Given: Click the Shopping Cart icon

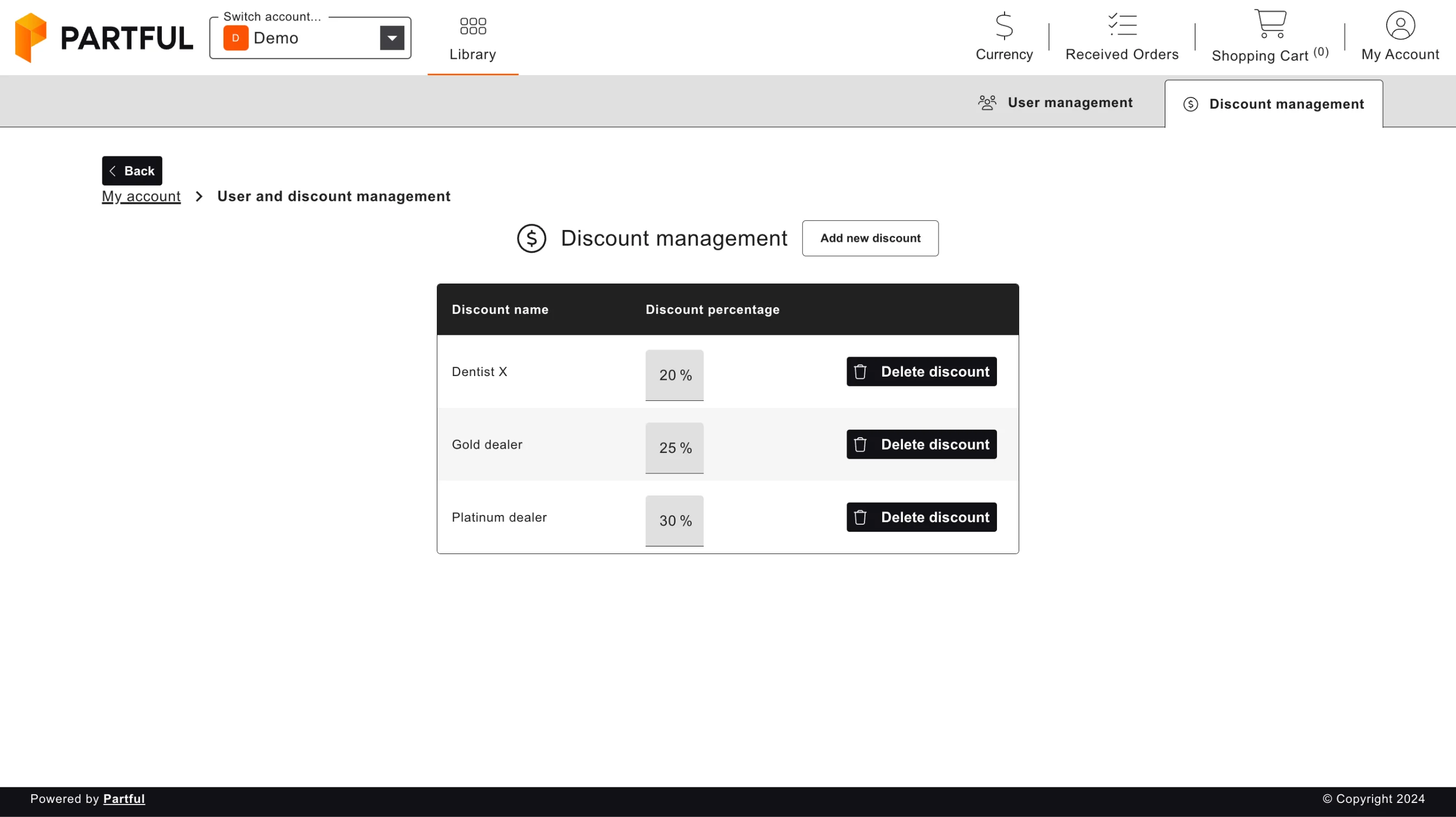Looking at the screenshot, I should pos(1270,24).
